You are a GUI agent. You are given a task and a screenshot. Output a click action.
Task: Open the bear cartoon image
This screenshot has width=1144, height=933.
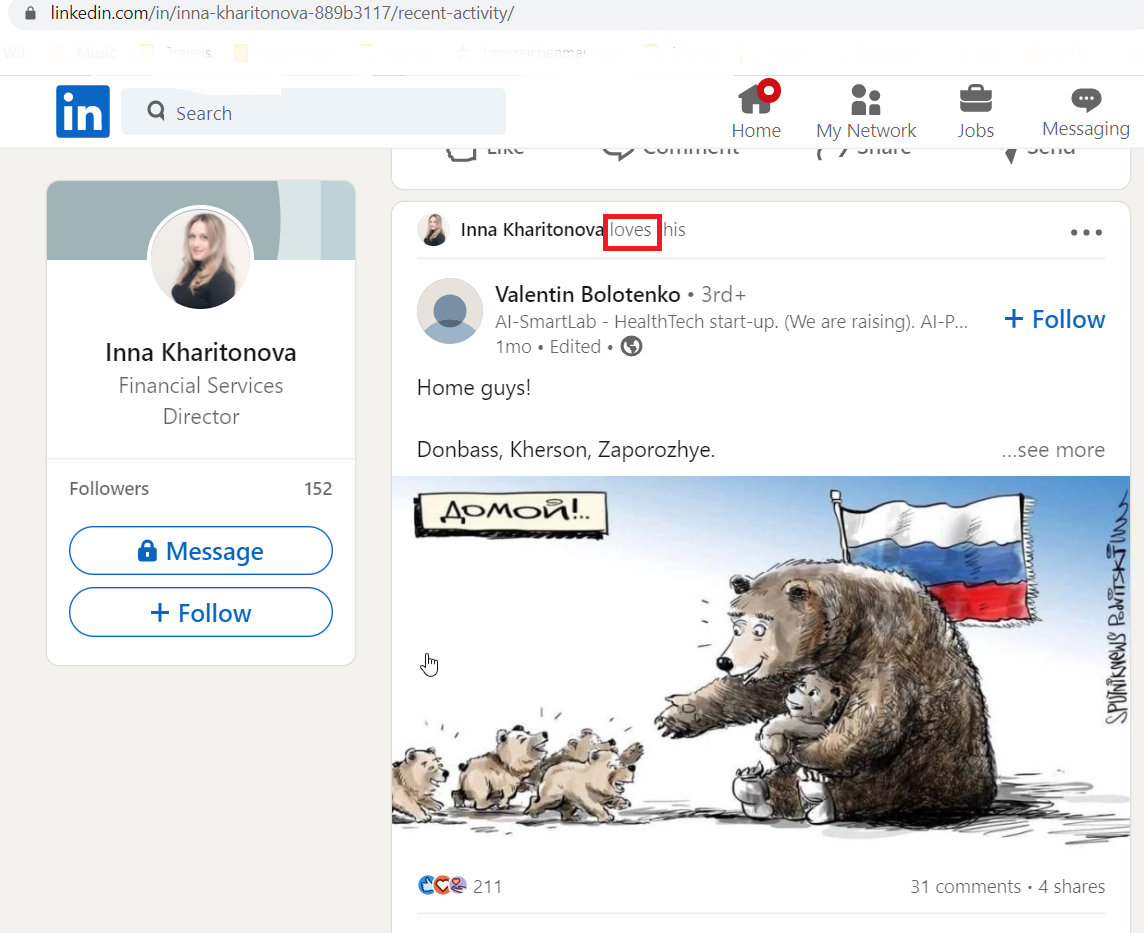click(760, 660)
